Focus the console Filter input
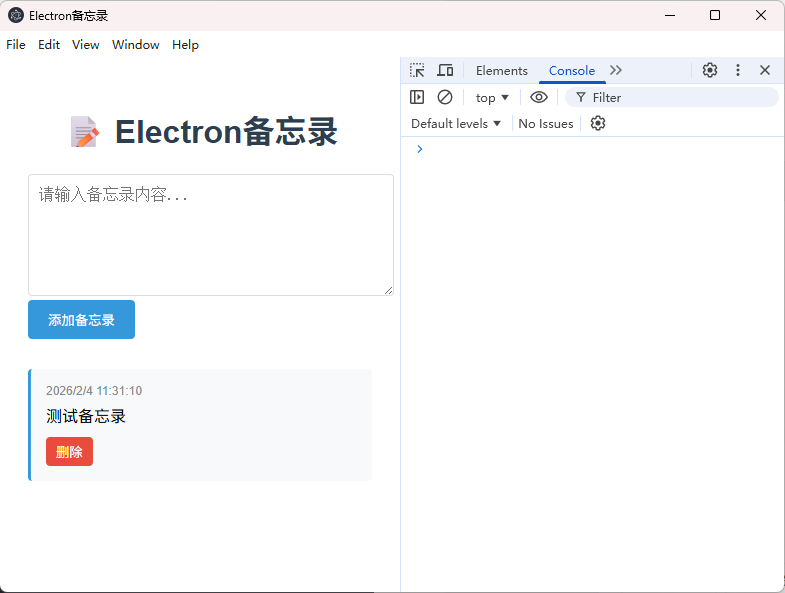 [672, 97]
